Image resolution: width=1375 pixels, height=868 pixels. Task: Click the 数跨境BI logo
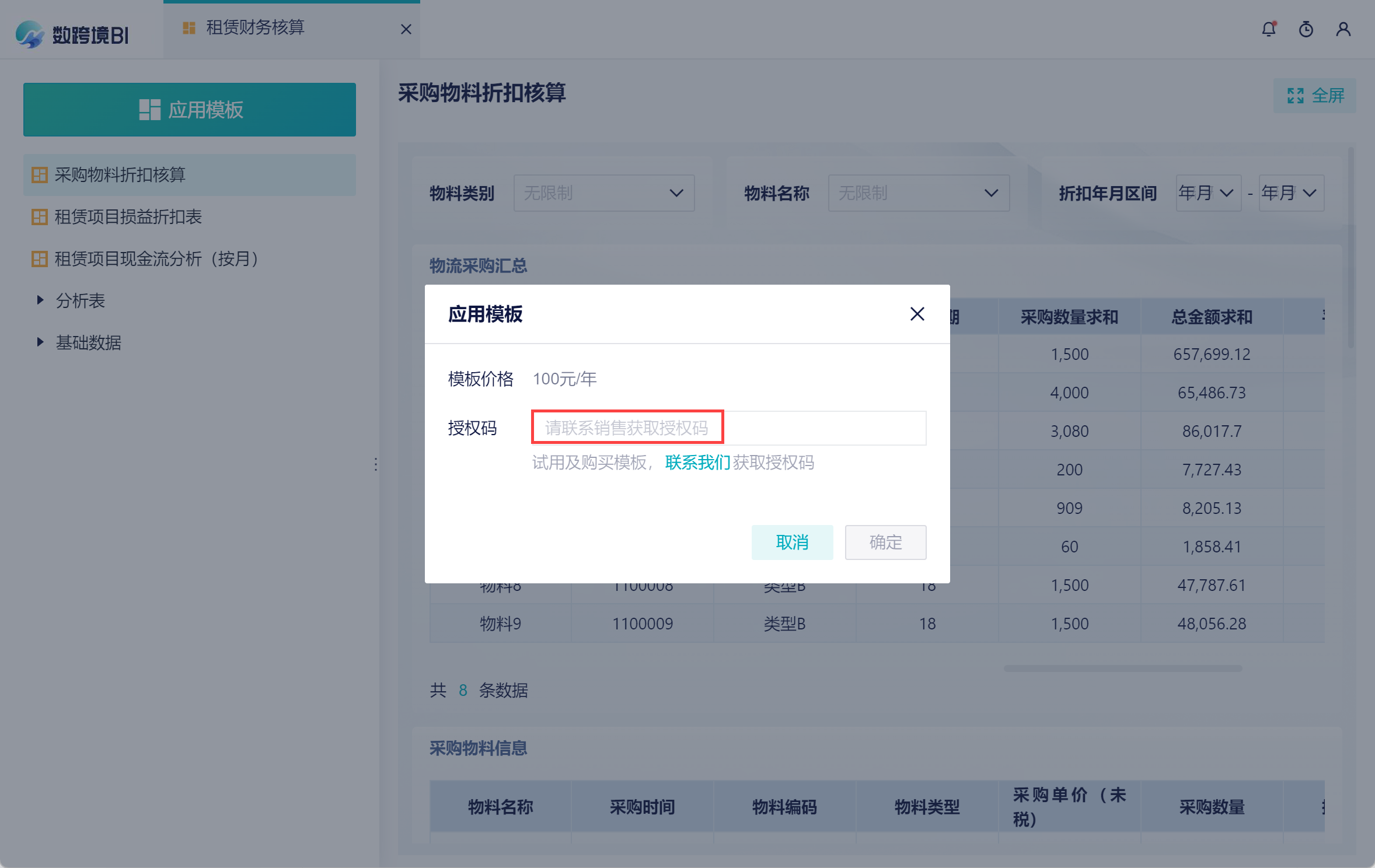pos(72,34)
